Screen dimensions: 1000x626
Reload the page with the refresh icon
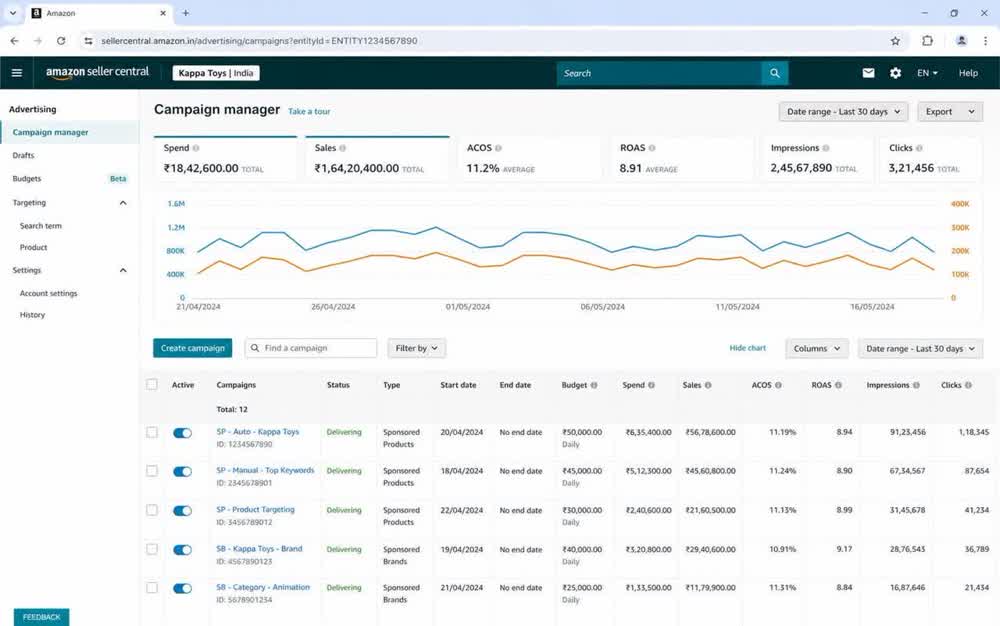(x=61, y=41)
